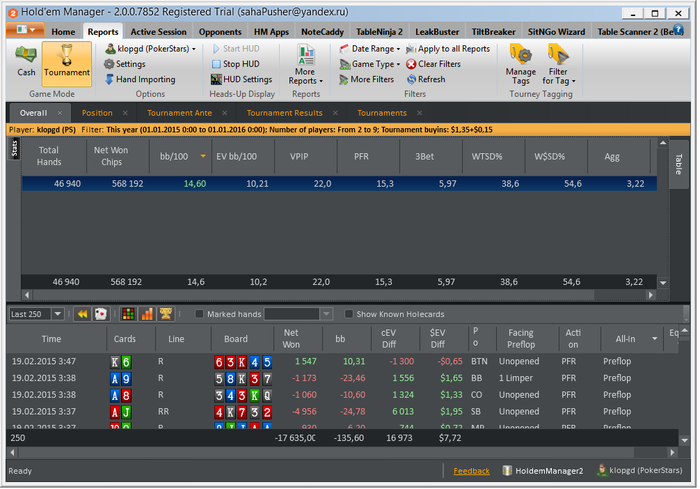The image size is (700, 489).
Task: Open the NoteCaddy tab
Action: tap(322, 32)
